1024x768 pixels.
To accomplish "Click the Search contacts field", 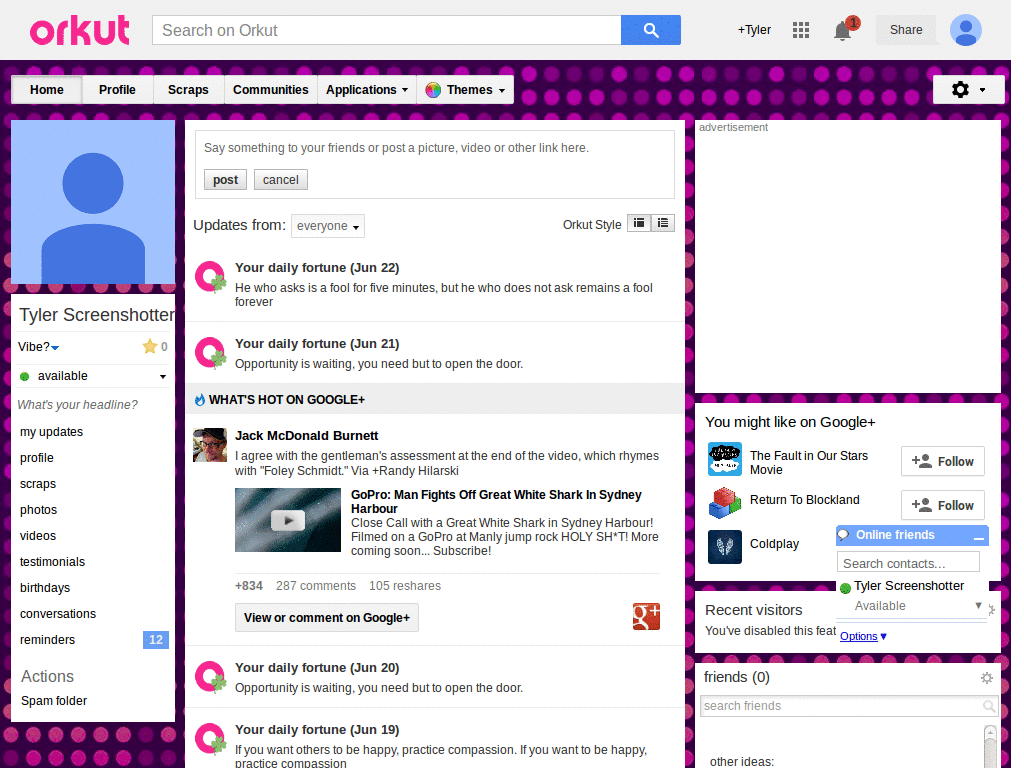I will tap(908, 563).
